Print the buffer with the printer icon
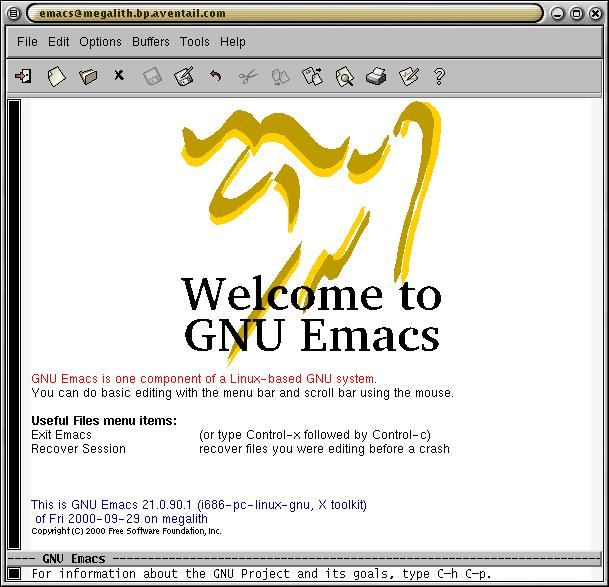 click(x=376, y=76)
